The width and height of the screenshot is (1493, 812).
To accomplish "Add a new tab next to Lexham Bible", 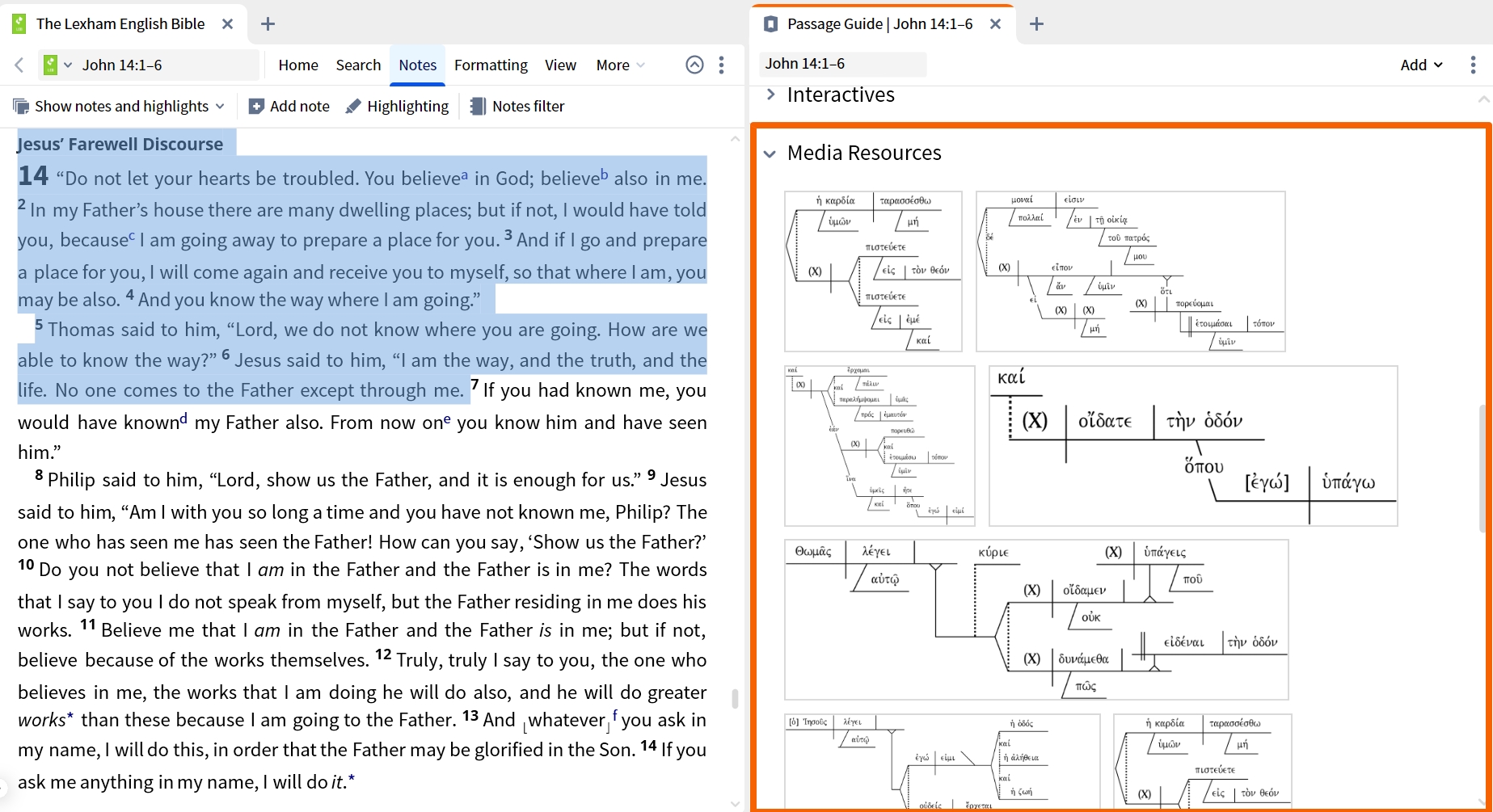I will 268,24.
